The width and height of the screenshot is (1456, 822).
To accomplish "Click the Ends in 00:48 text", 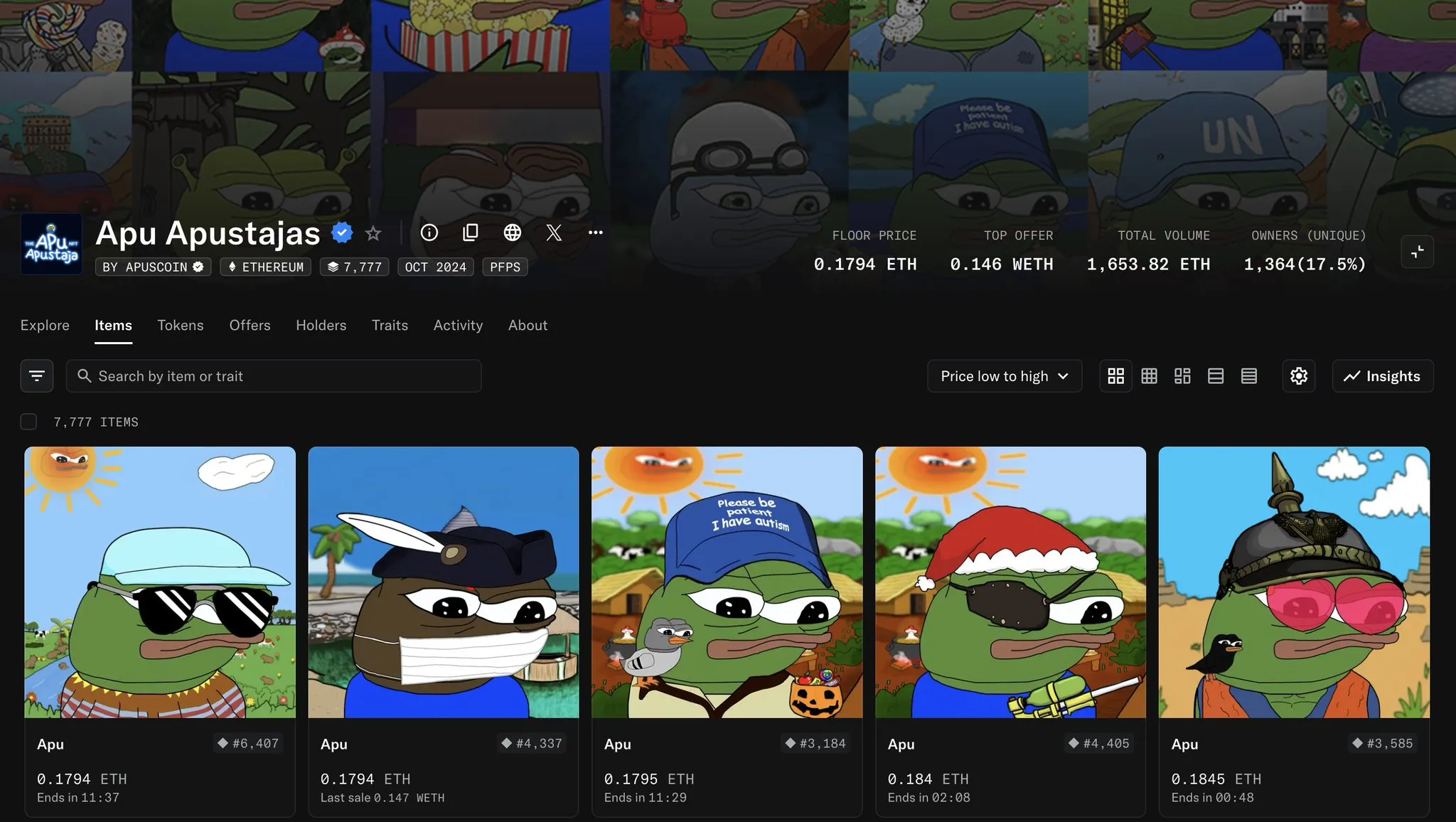I will [x=1212, y=798].
